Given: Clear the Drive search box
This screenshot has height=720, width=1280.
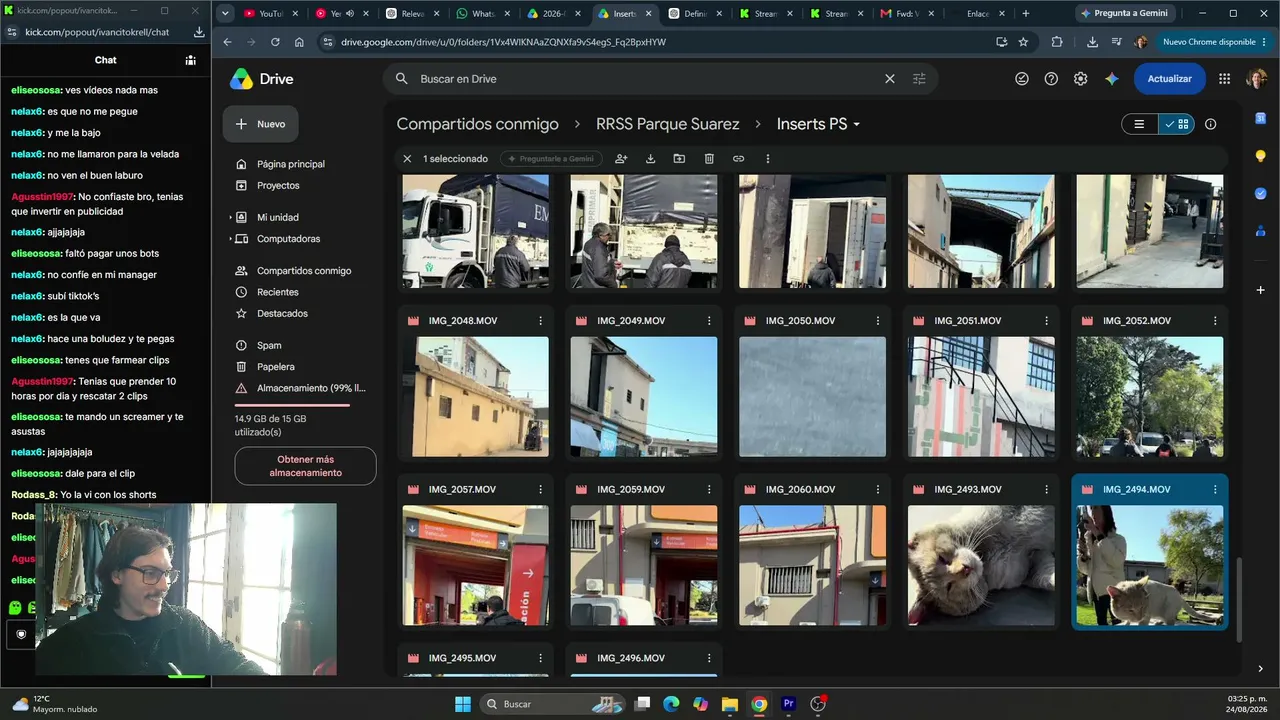Looking at the screenshot, I should pos(889,79).
